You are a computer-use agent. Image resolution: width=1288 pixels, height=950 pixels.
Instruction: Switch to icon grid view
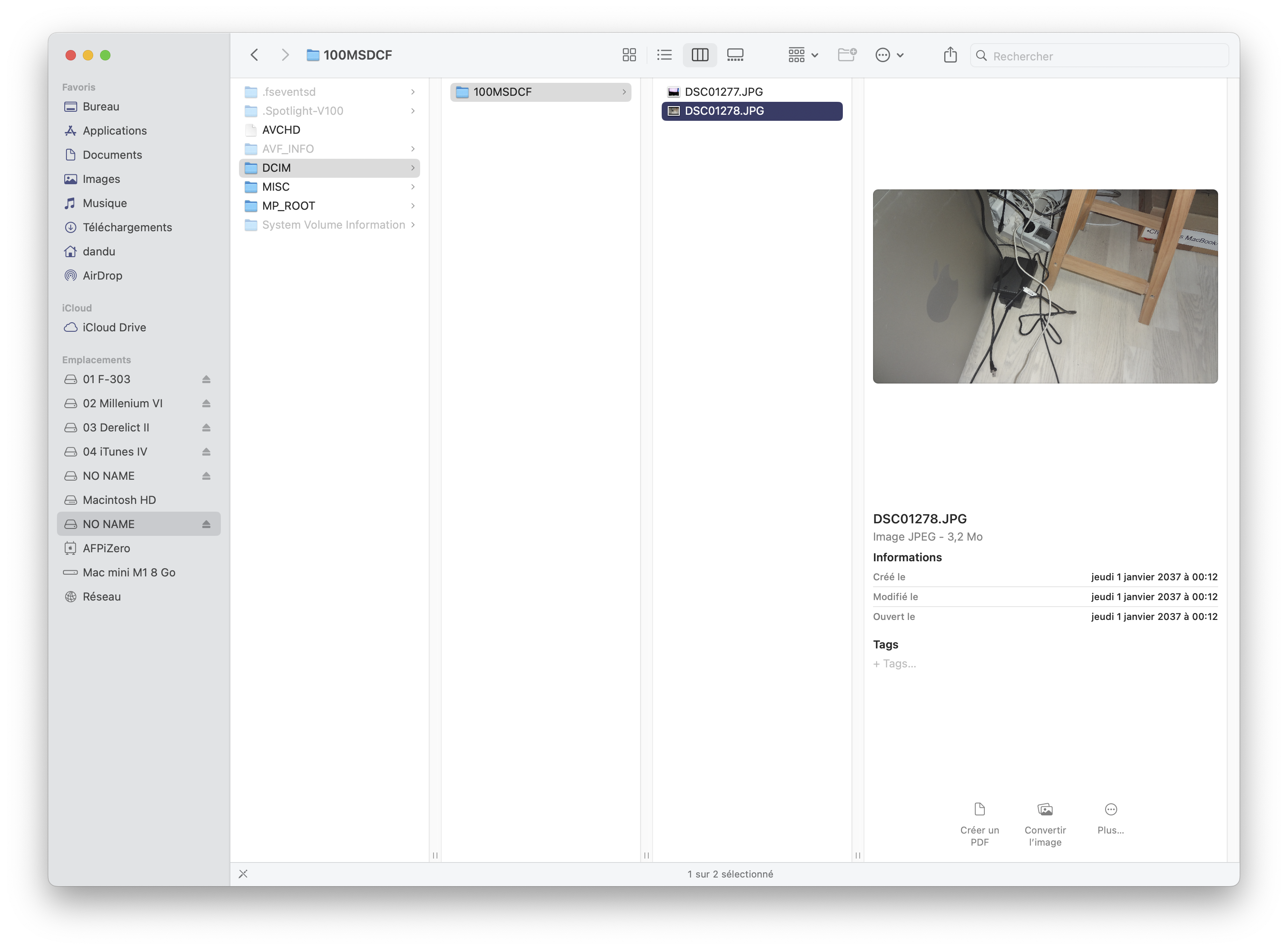629,55
